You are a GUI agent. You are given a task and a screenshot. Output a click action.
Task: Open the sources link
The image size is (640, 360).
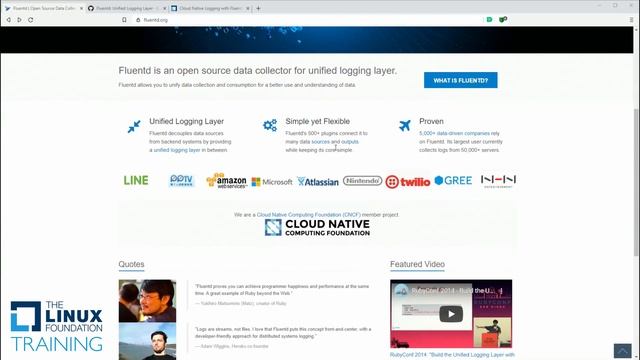pos(320,142)
